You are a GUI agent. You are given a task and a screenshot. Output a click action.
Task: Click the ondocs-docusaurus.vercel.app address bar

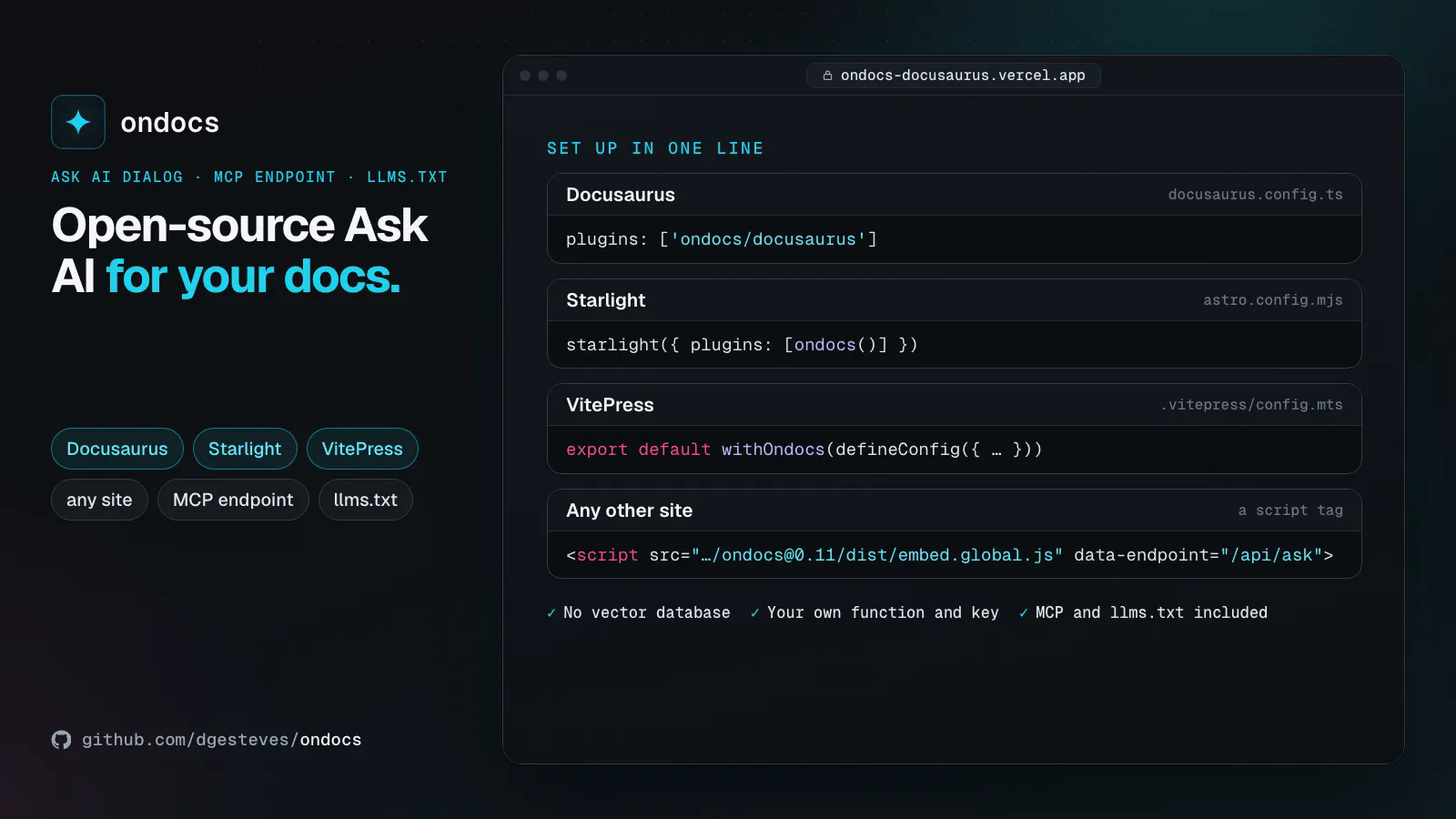click(x=954, y=76)
